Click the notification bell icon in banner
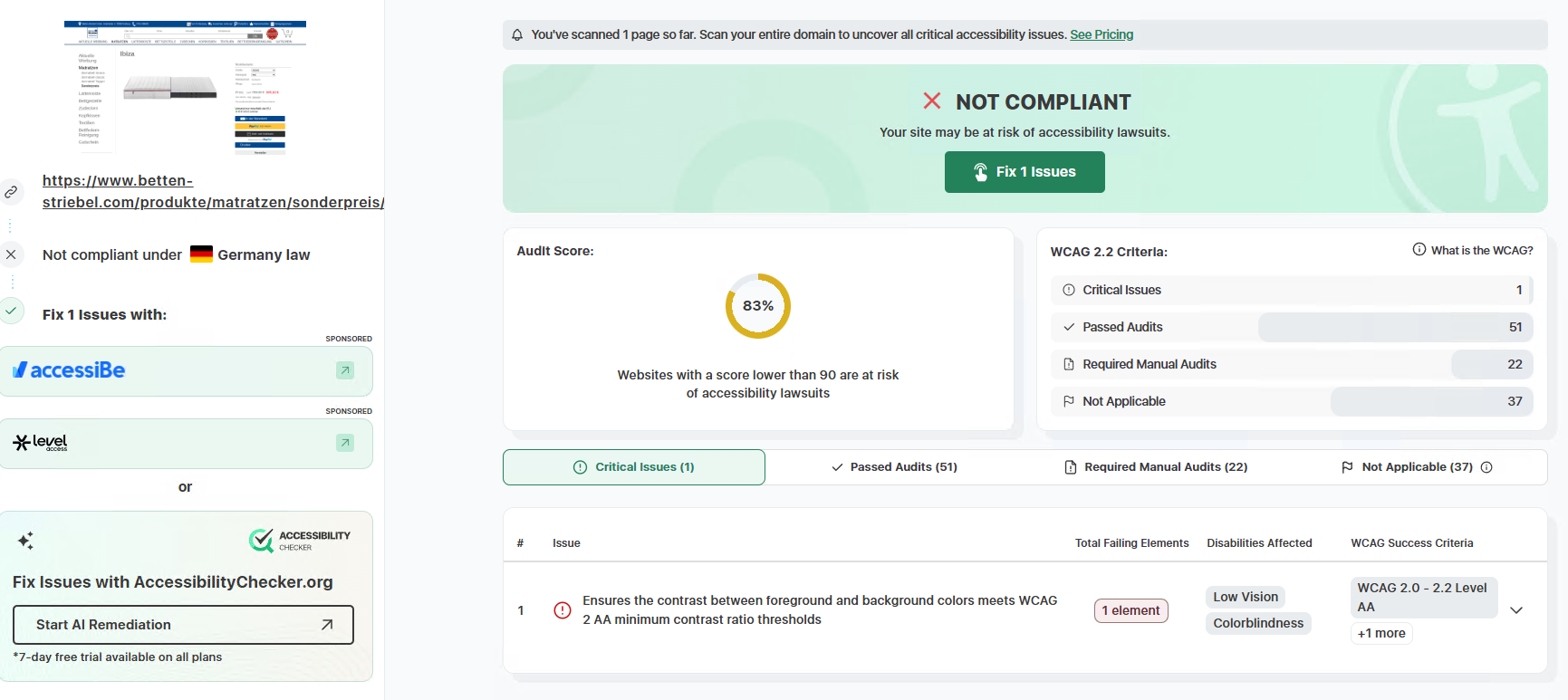 (517, 34)
